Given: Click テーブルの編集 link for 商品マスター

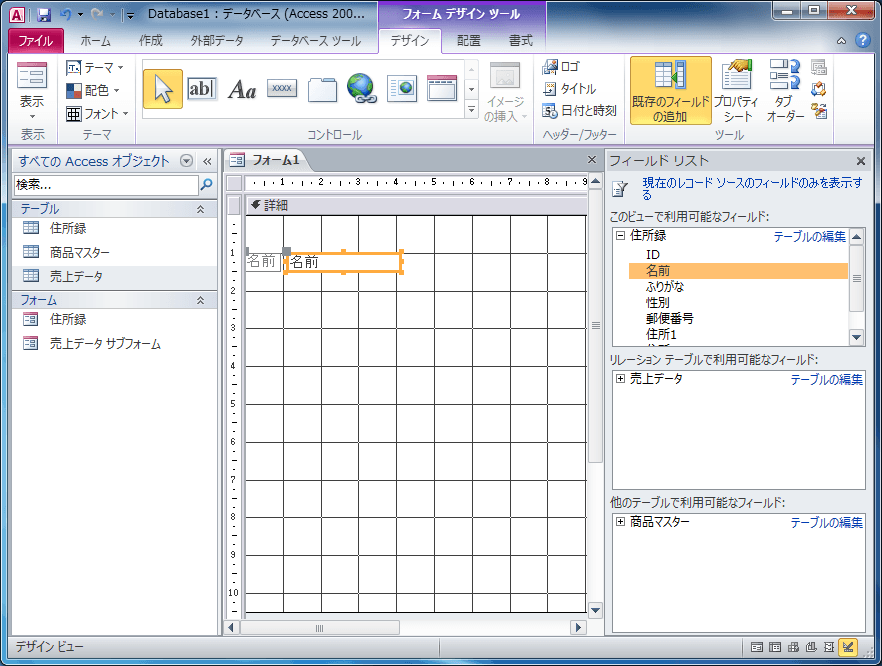Looking at the screenshot, I should click(826, 523).
